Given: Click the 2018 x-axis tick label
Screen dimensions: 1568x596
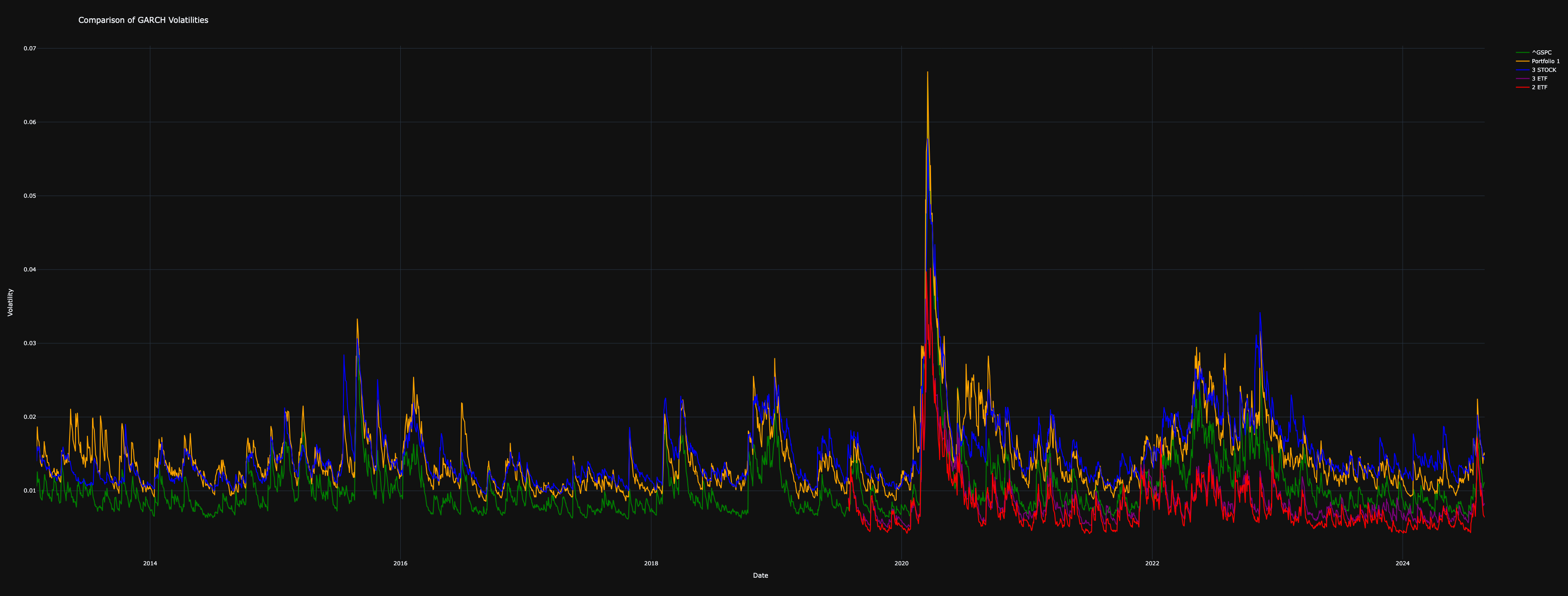Looking at the screenshot, I should (x=651, y=564).
